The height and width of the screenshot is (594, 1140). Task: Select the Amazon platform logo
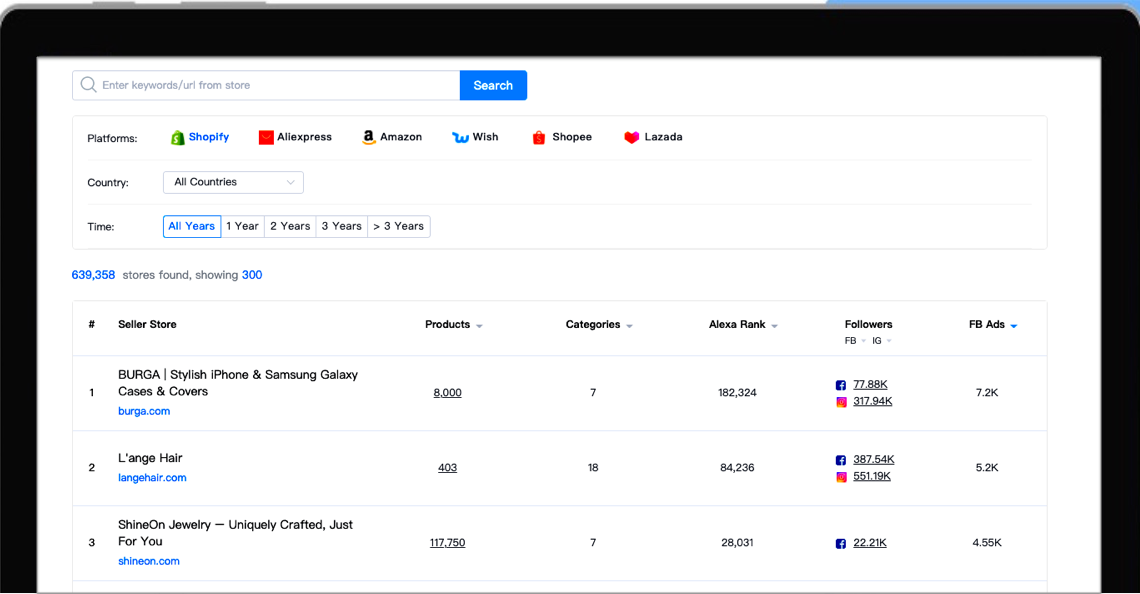click(369, 137)
